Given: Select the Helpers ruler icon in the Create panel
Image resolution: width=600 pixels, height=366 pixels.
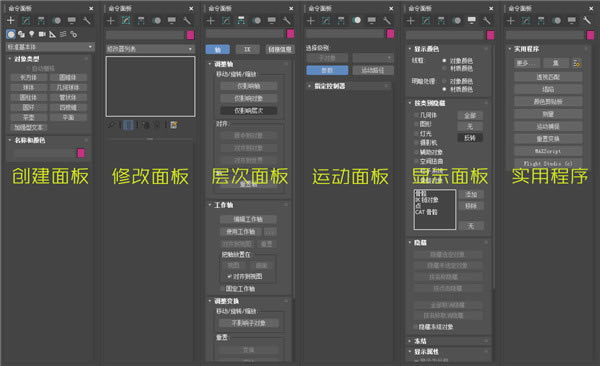Looking at the screenshot, I should pyautogui.click(x=52, y=34).
